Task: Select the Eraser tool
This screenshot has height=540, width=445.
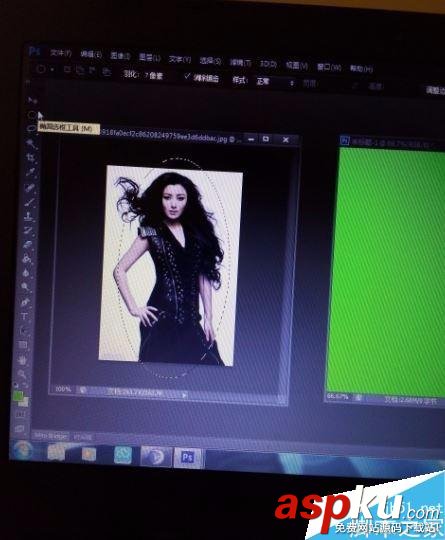Action: coord(28,245)
